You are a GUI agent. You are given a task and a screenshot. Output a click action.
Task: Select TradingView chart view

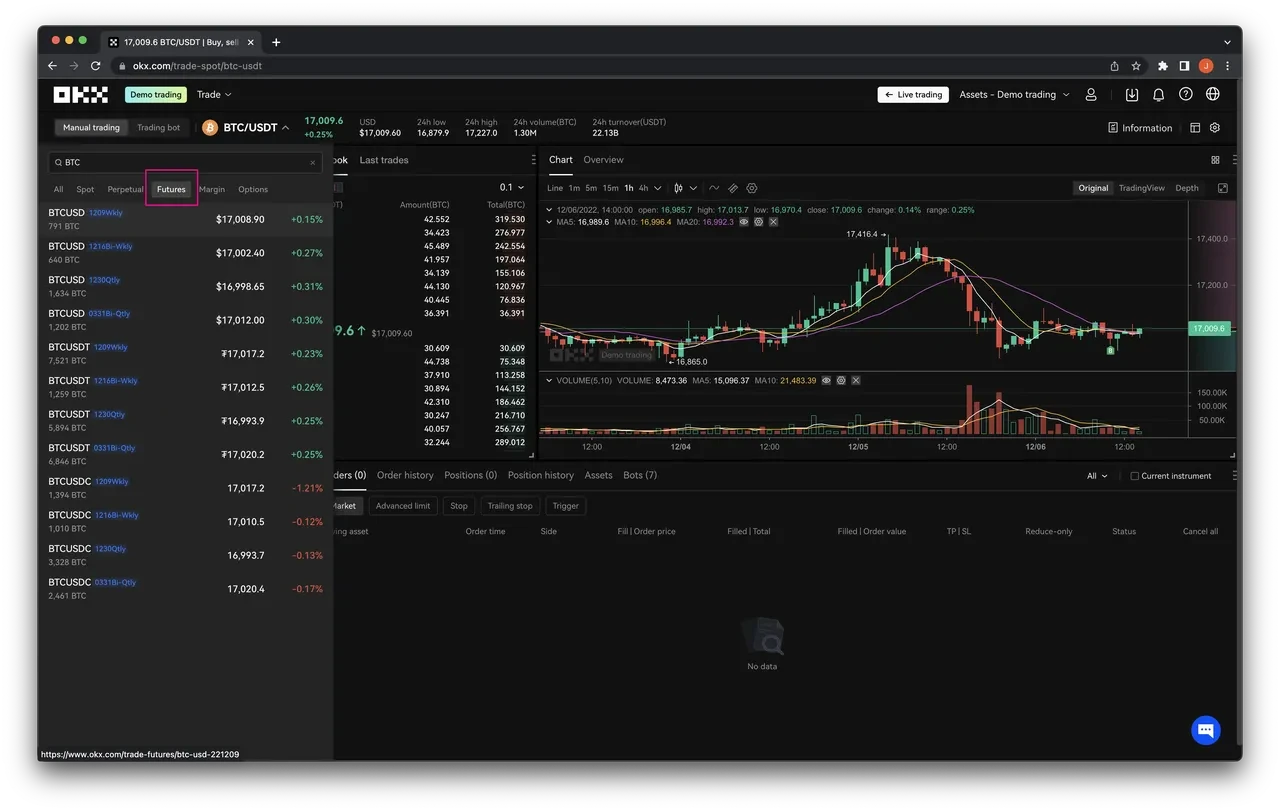click(x=1142, y=188)
